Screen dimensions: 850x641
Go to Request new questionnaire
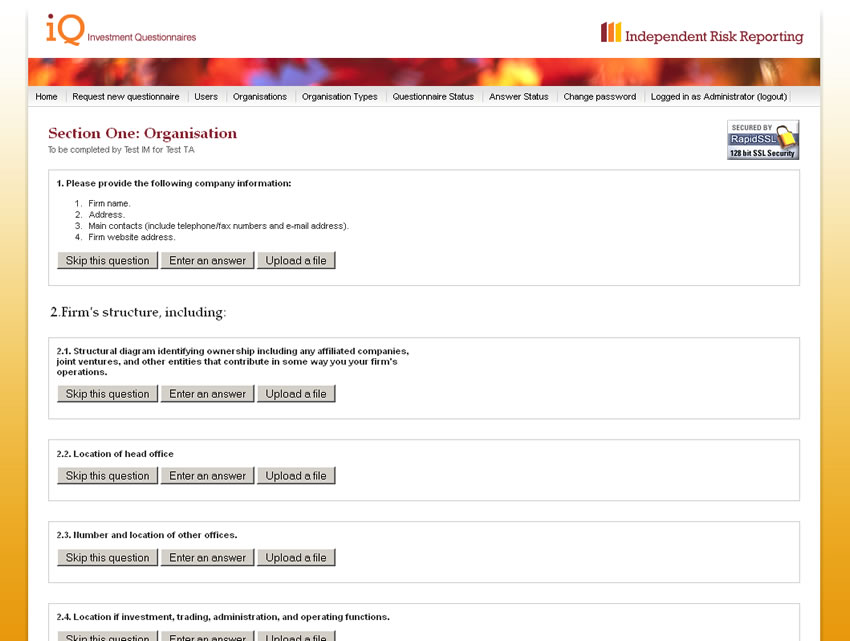click(x=126, y=97)
